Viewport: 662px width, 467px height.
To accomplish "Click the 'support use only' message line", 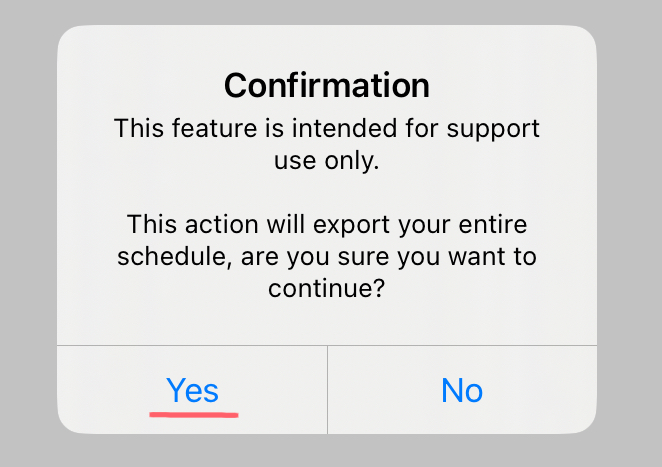I will point(327,144).
